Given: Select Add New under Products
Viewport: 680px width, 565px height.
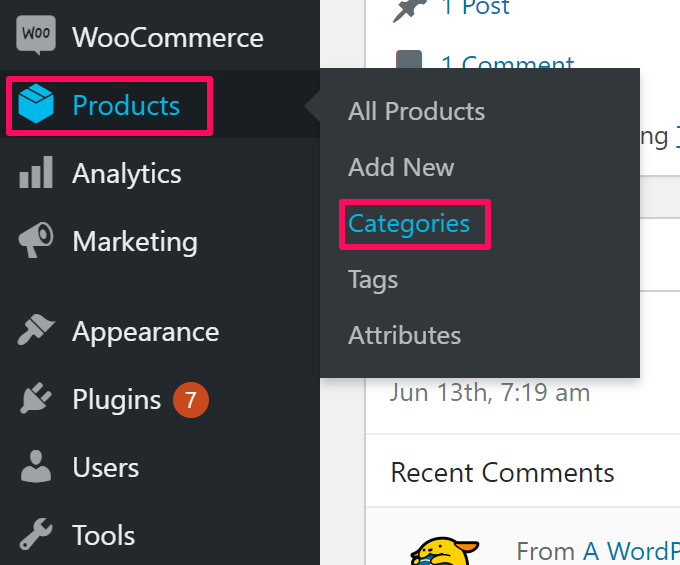Looking at the screenshot, I should [x=401, y=167].
